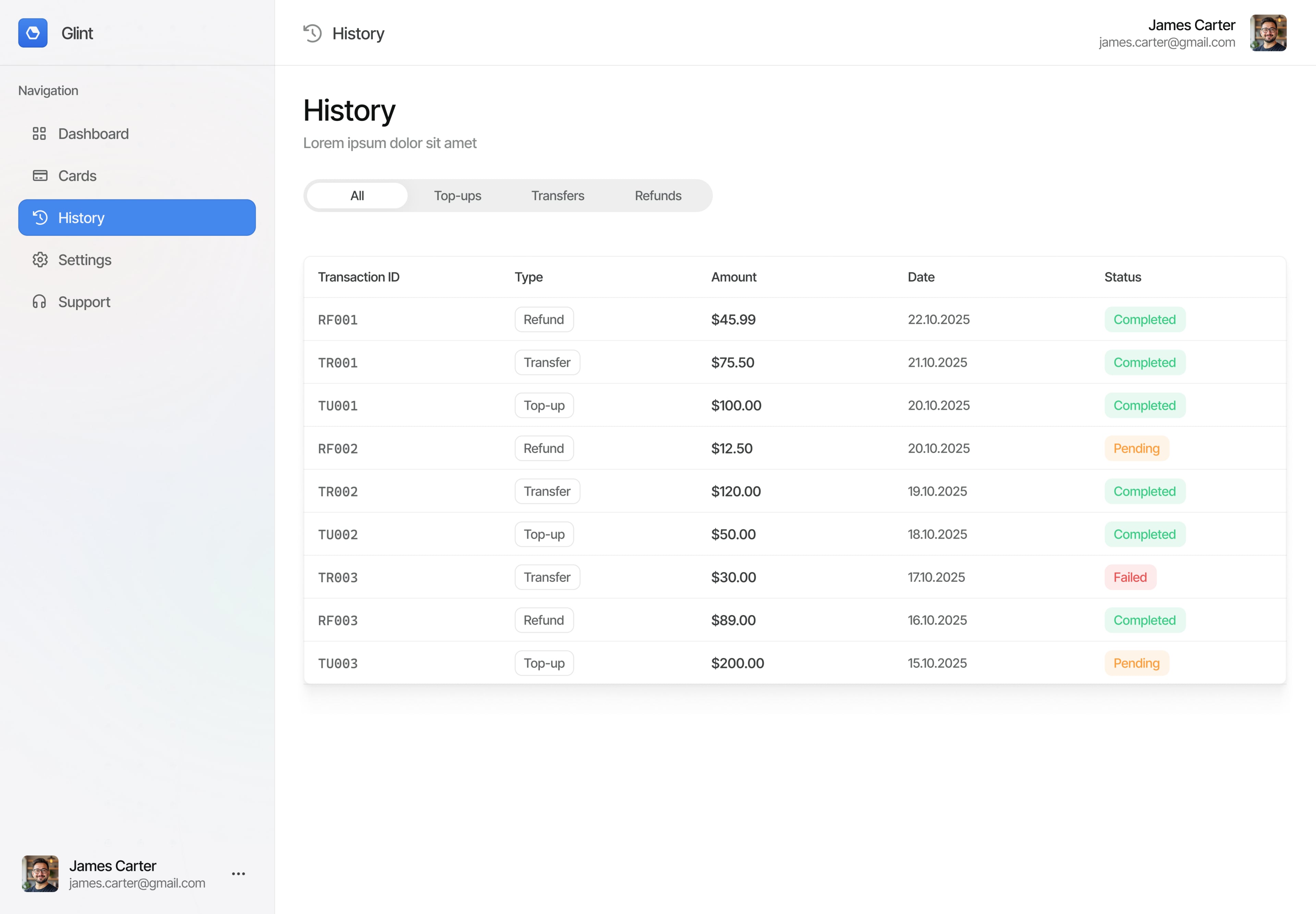Click james.carter@gmail.com in the top header
The image size is (1316, 914).
pyautogui.click(x=1167, y=42)
